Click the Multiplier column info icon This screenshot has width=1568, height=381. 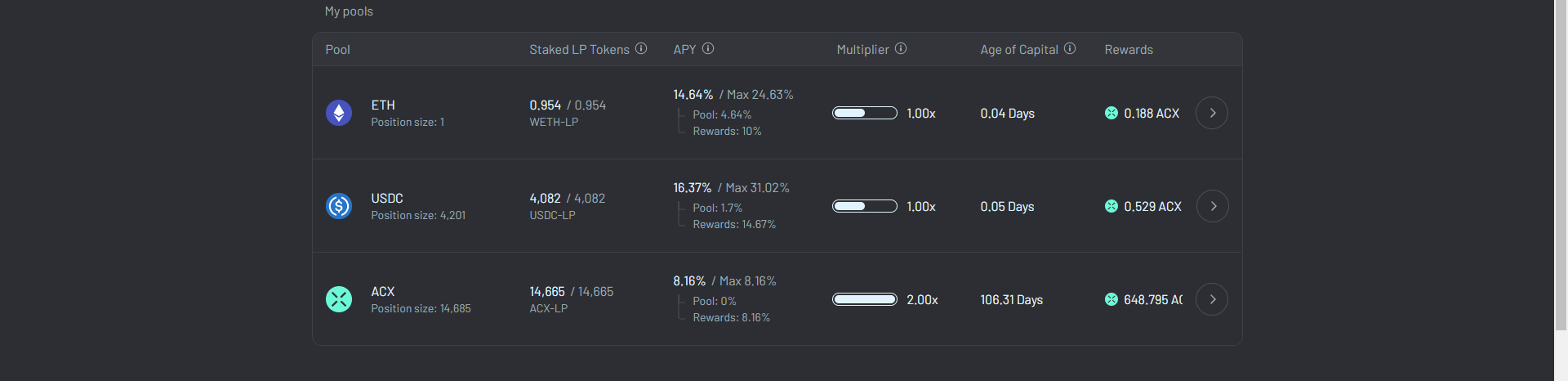[x=901, y=48]
